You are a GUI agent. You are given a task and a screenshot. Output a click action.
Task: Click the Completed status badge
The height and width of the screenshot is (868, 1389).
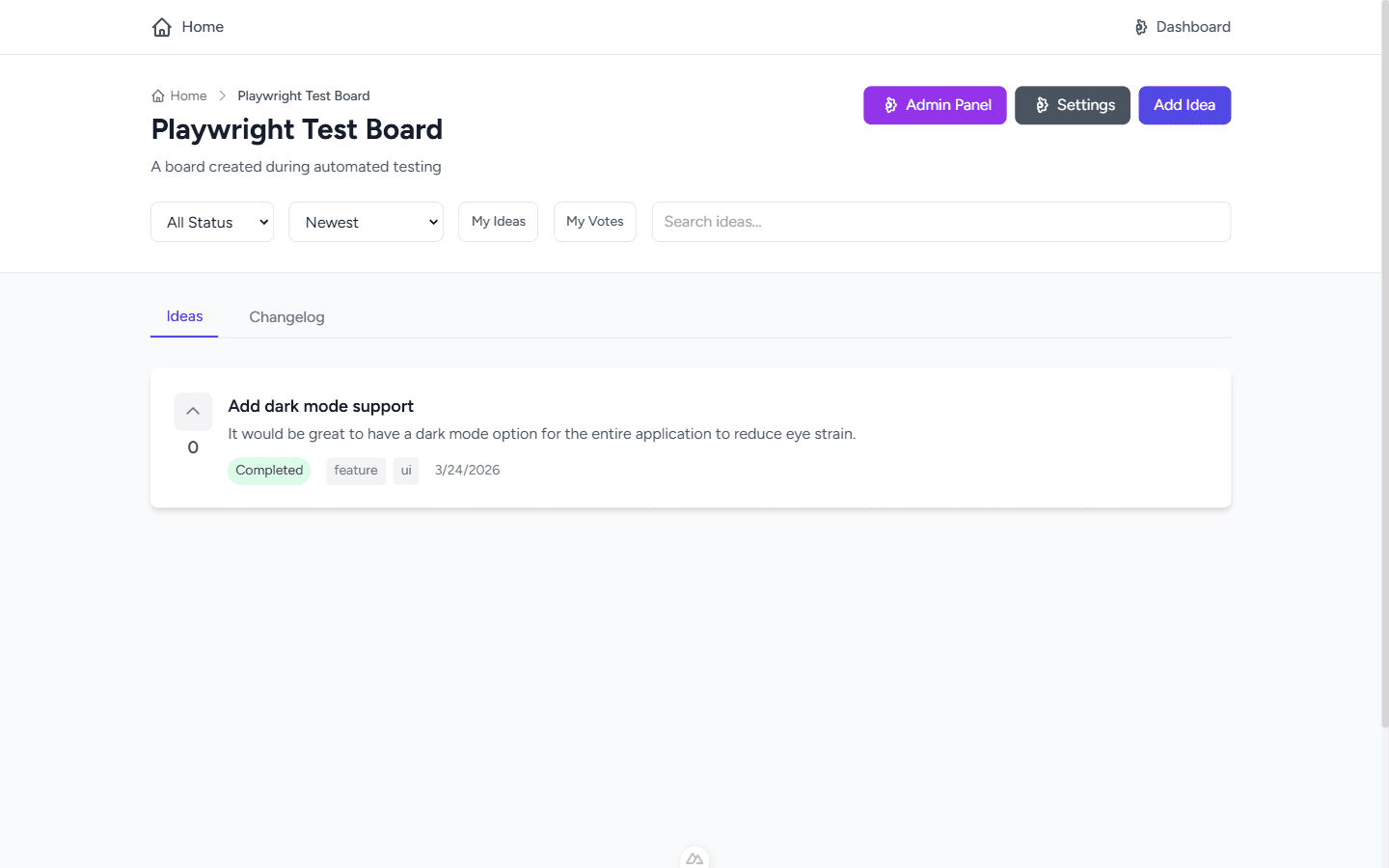coord(269,471)
